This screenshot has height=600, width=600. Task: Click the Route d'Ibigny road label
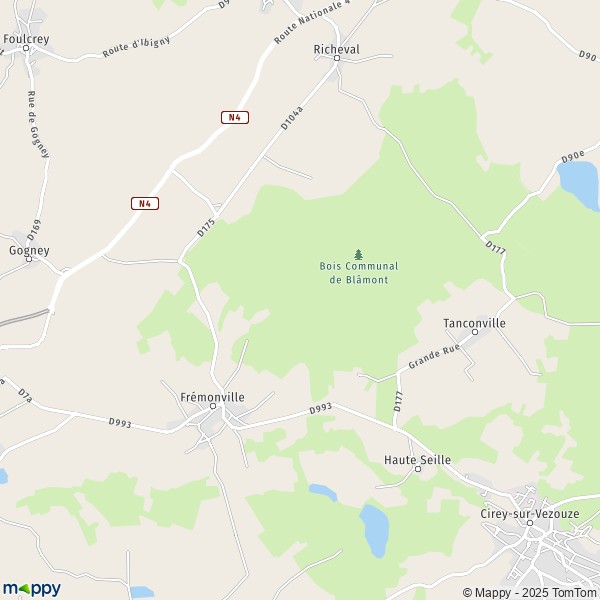(x=136, y=47)
